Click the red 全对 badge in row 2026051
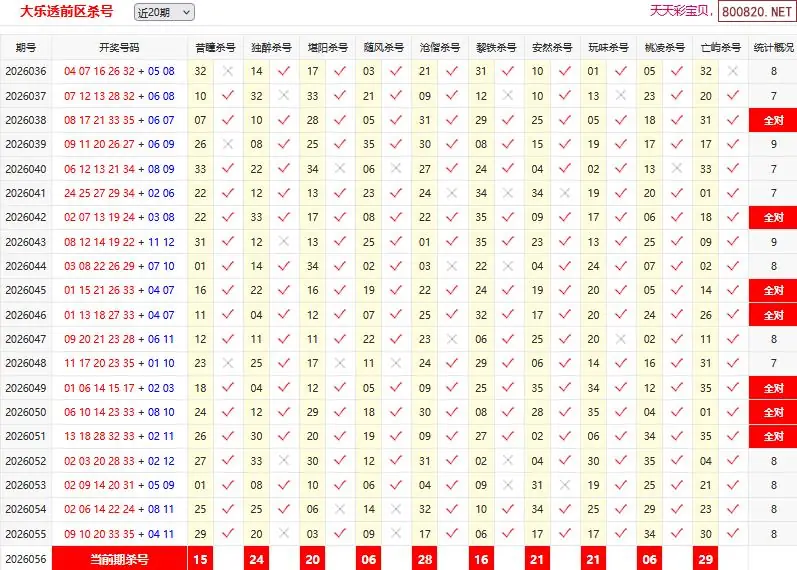Viewport: 797px width, 570px height. pyautogui.click(x=773, y=436)
